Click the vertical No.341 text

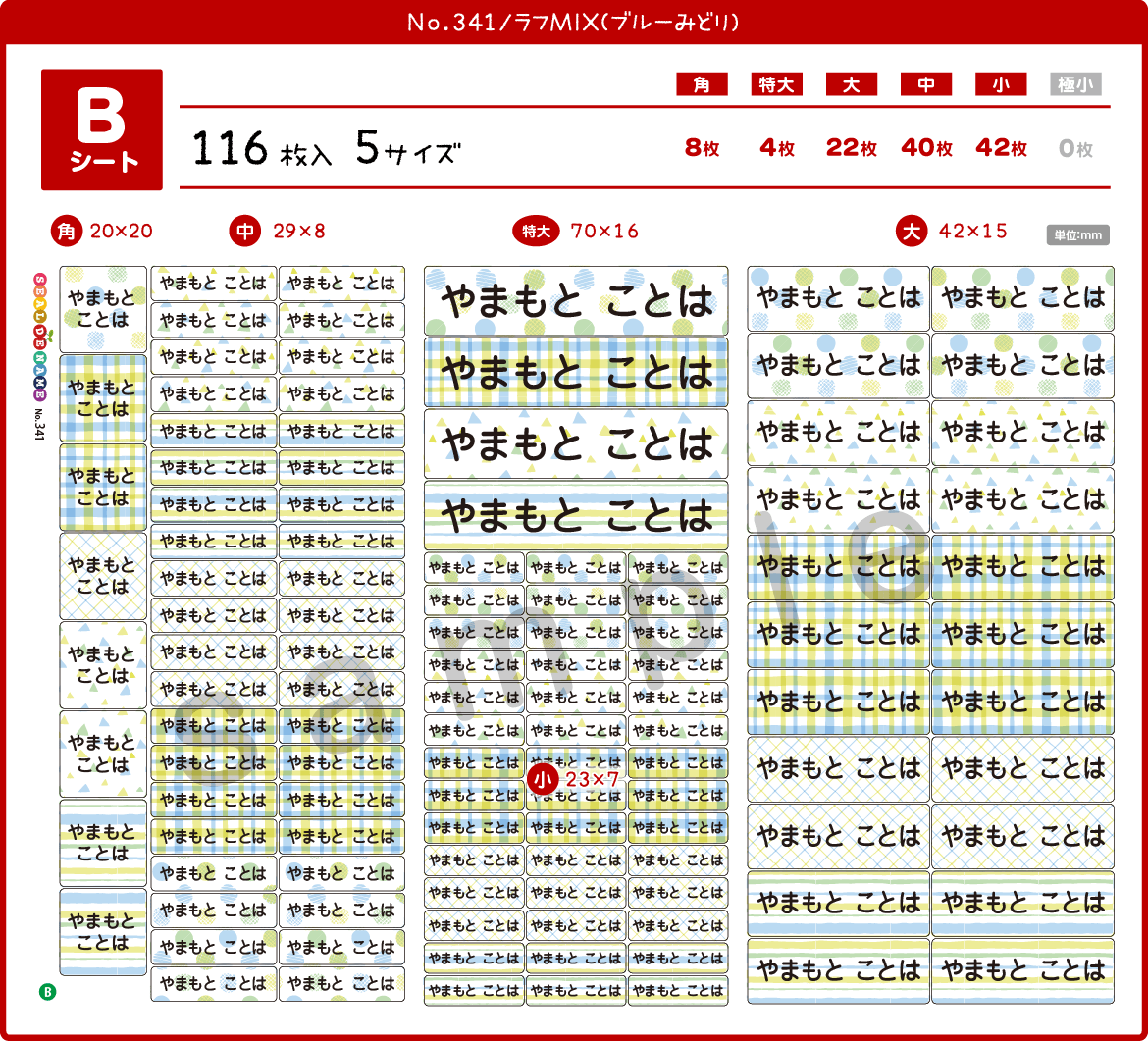point(39,424)
